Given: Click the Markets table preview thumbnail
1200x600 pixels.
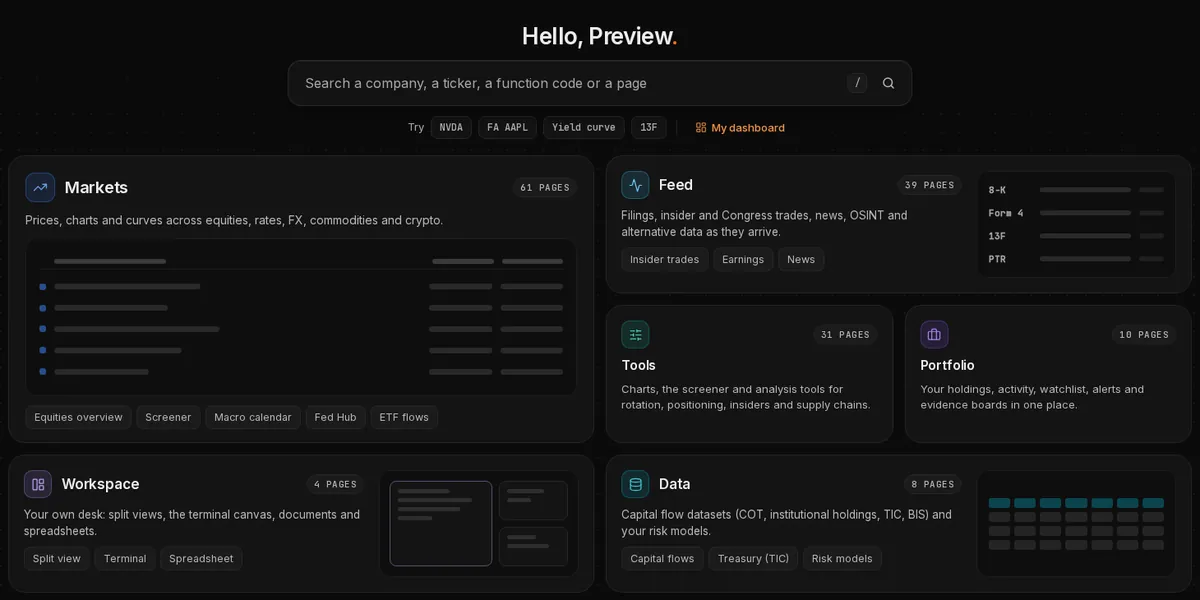Looking at the screenshot, I should tap(301, 316).
